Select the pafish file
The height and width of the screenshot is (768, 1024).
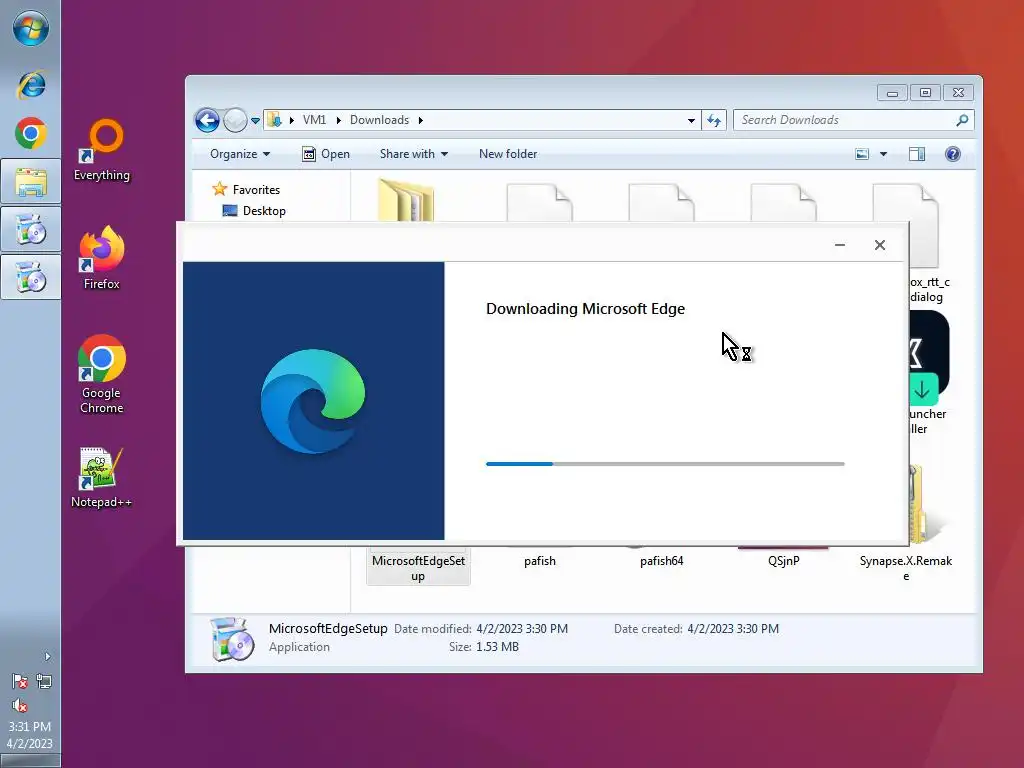tap(539, 561)
